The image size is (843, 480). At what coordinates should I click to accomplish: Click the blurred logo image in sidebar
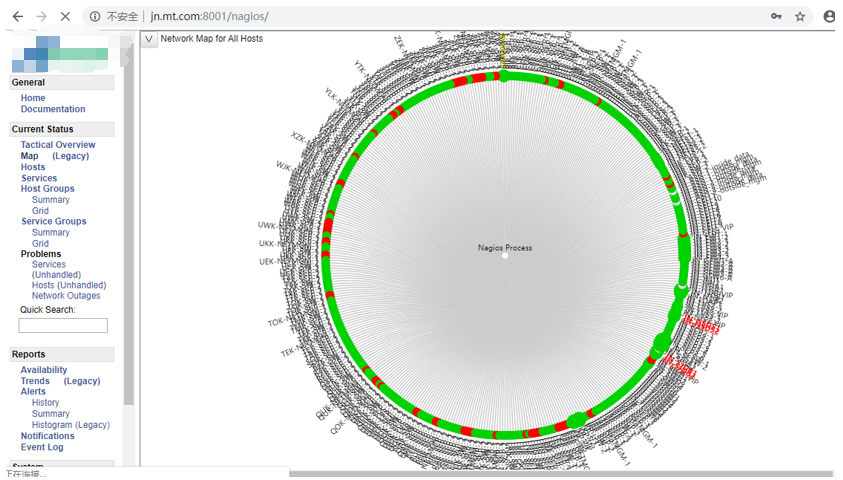coord(61,54)
